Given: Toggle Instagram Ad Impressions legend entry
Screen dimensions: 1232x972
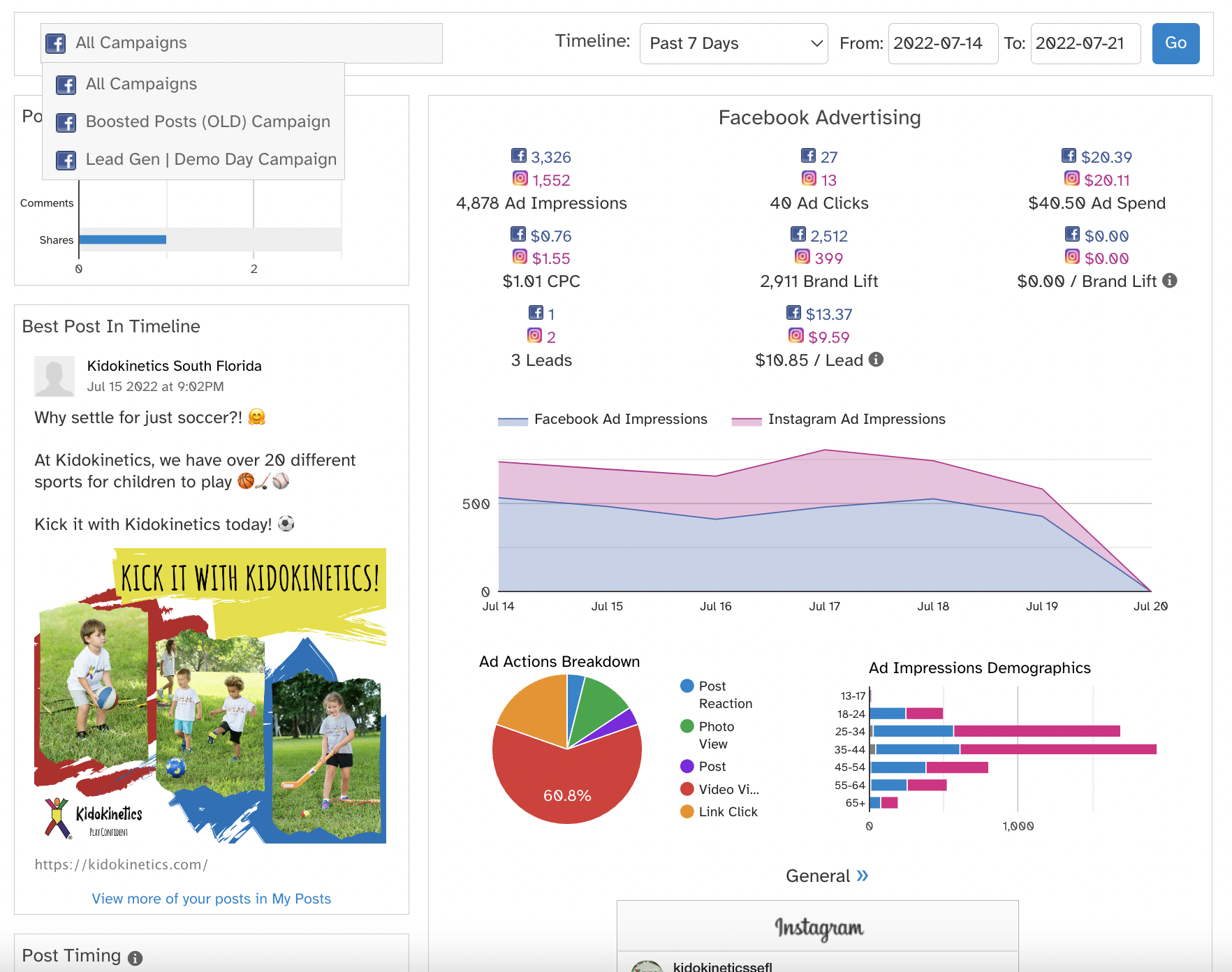Looking at the screenshot, I should [838, 420].
